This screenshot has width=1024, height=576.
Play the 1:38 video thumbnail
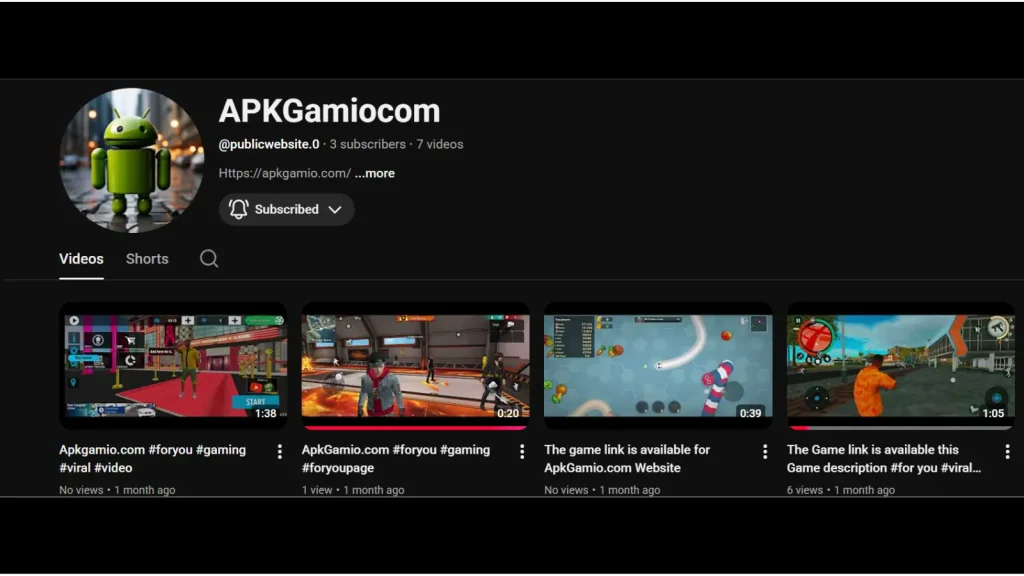click(173, 365)
